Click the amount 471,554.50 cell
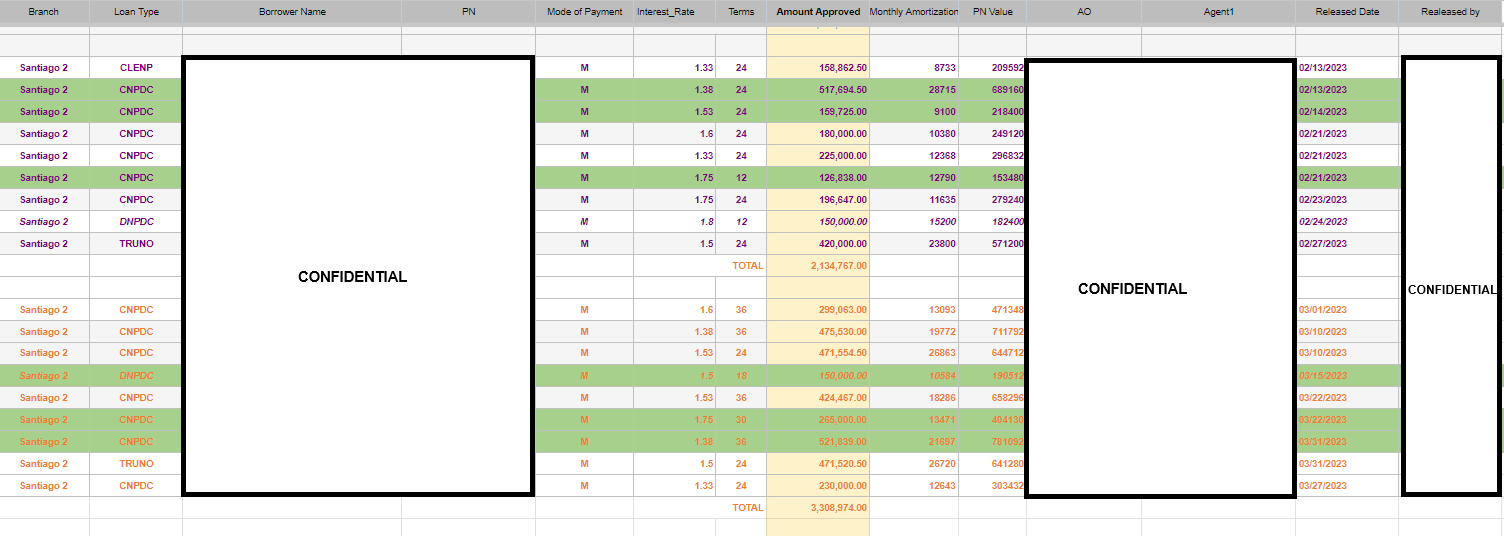Viewport: 1504px width, 558px height. click(818, 353)
